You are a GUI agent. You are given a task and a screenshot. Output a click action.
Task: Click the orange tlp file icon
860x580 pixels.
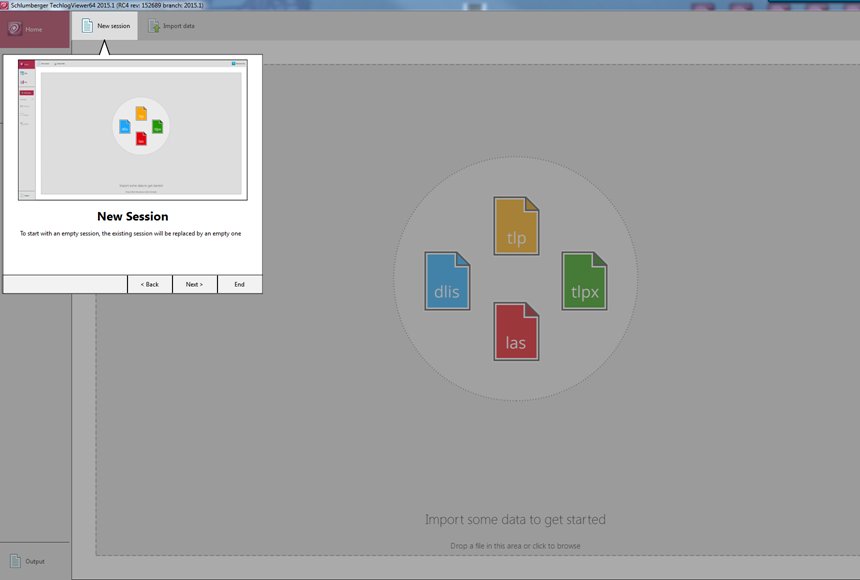tap(516, 226)
